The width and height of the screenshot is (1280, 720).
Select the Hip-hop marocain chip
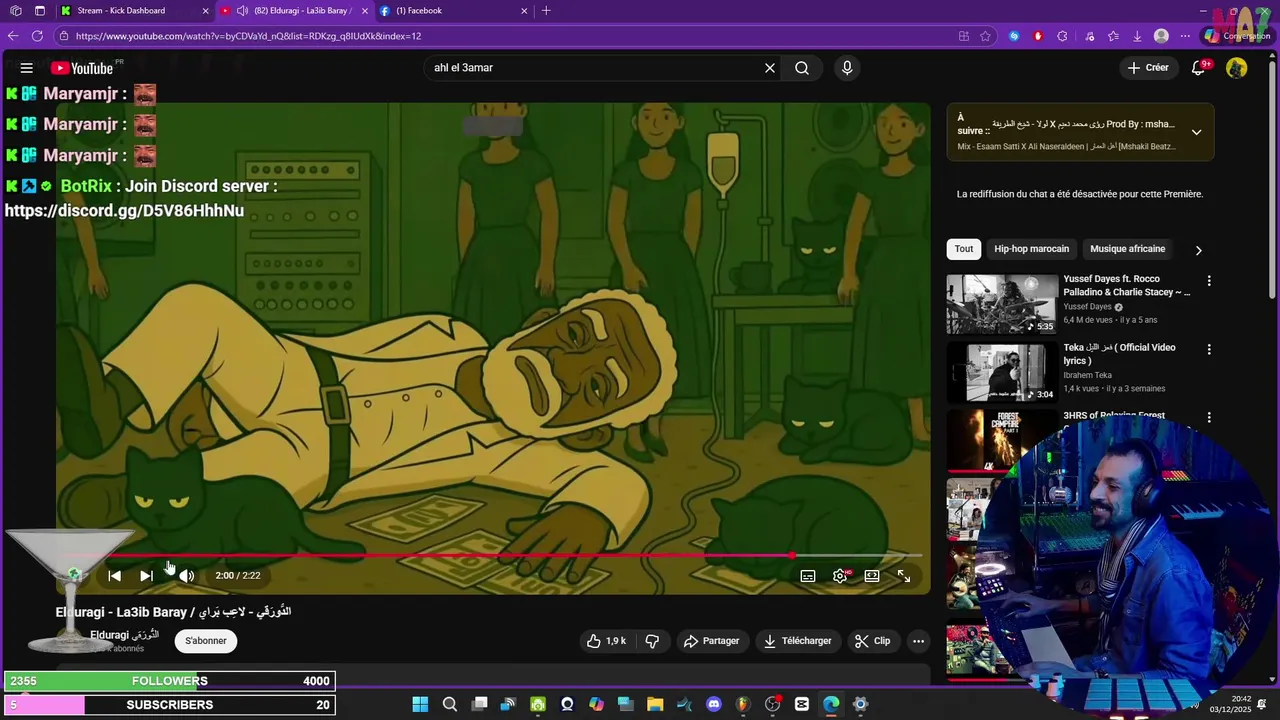[1031, 249]
